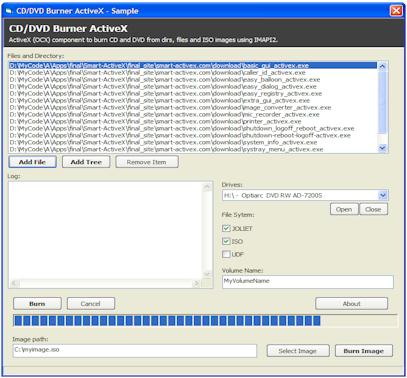Select the easy_balloon_activex.exe file row
407x378 pixels.
click(193, 79)
